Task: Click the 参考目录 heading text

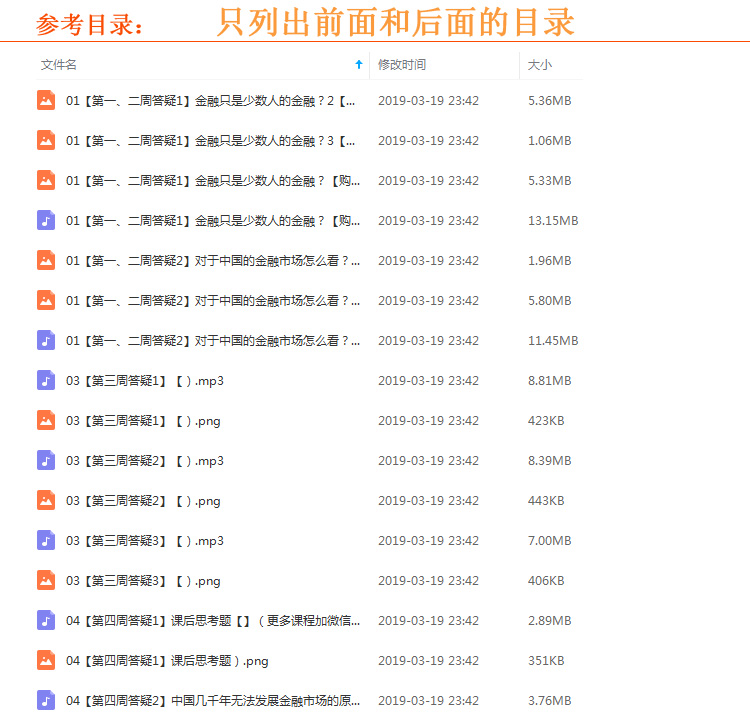Action: tap(90, 25)
